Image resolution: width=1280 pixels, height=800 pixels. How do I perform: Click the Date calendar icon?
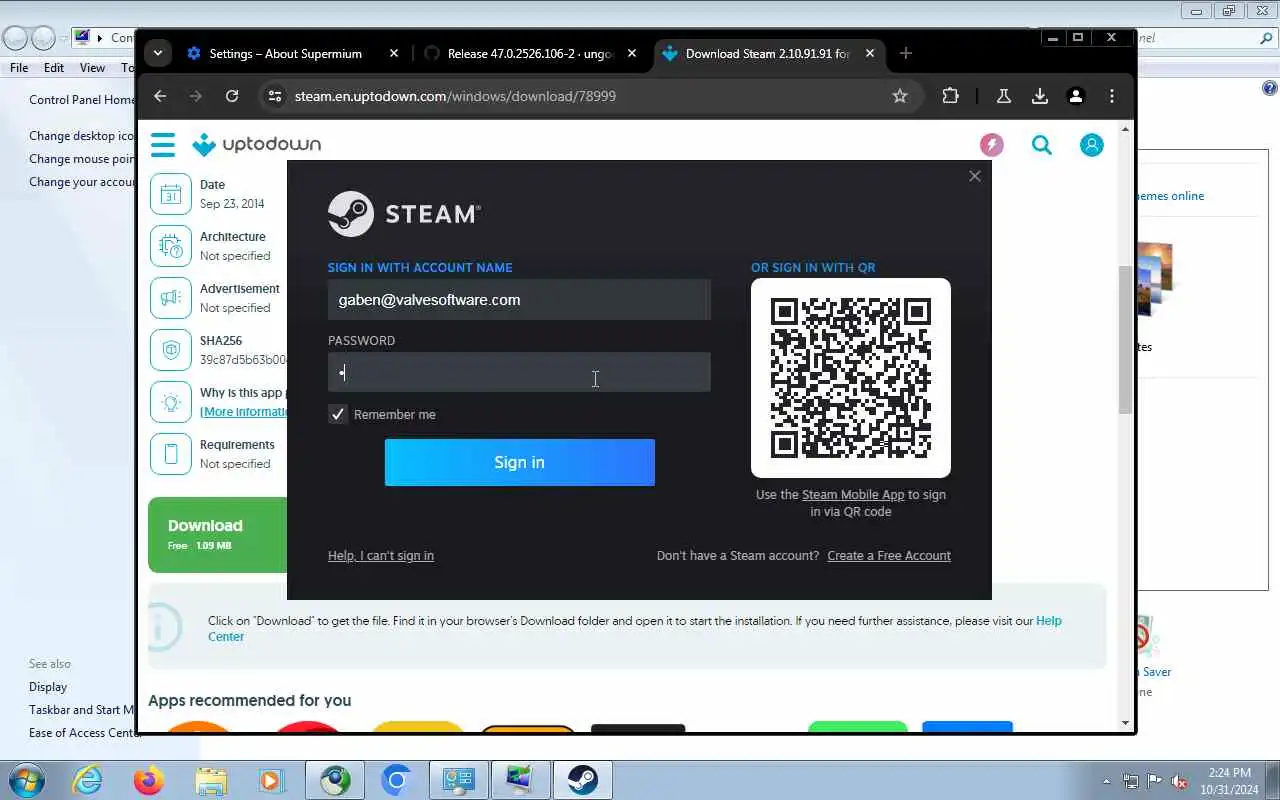click(170, 194)
